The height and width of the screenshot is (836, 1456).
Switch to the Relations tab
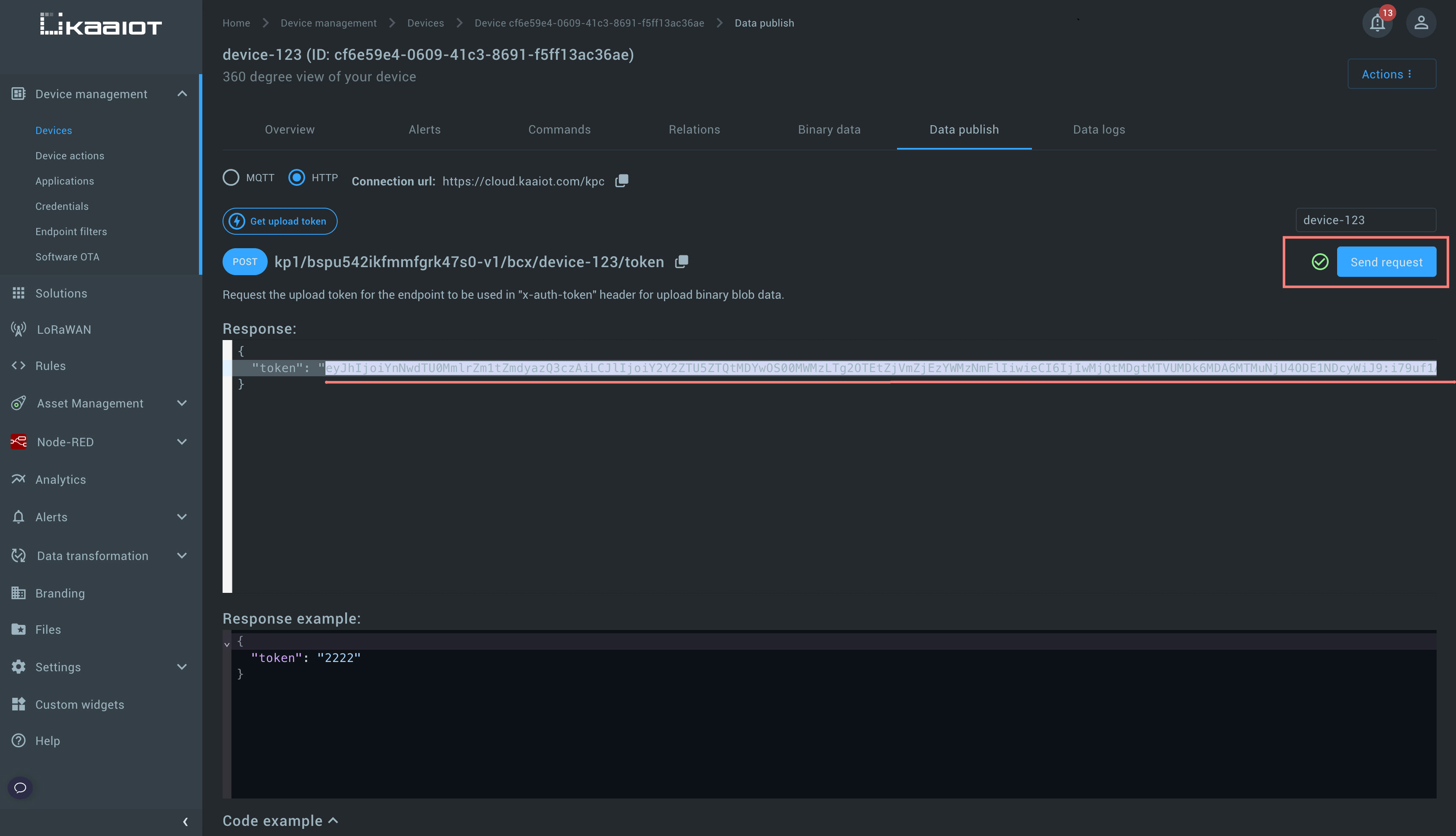(694, 129)
